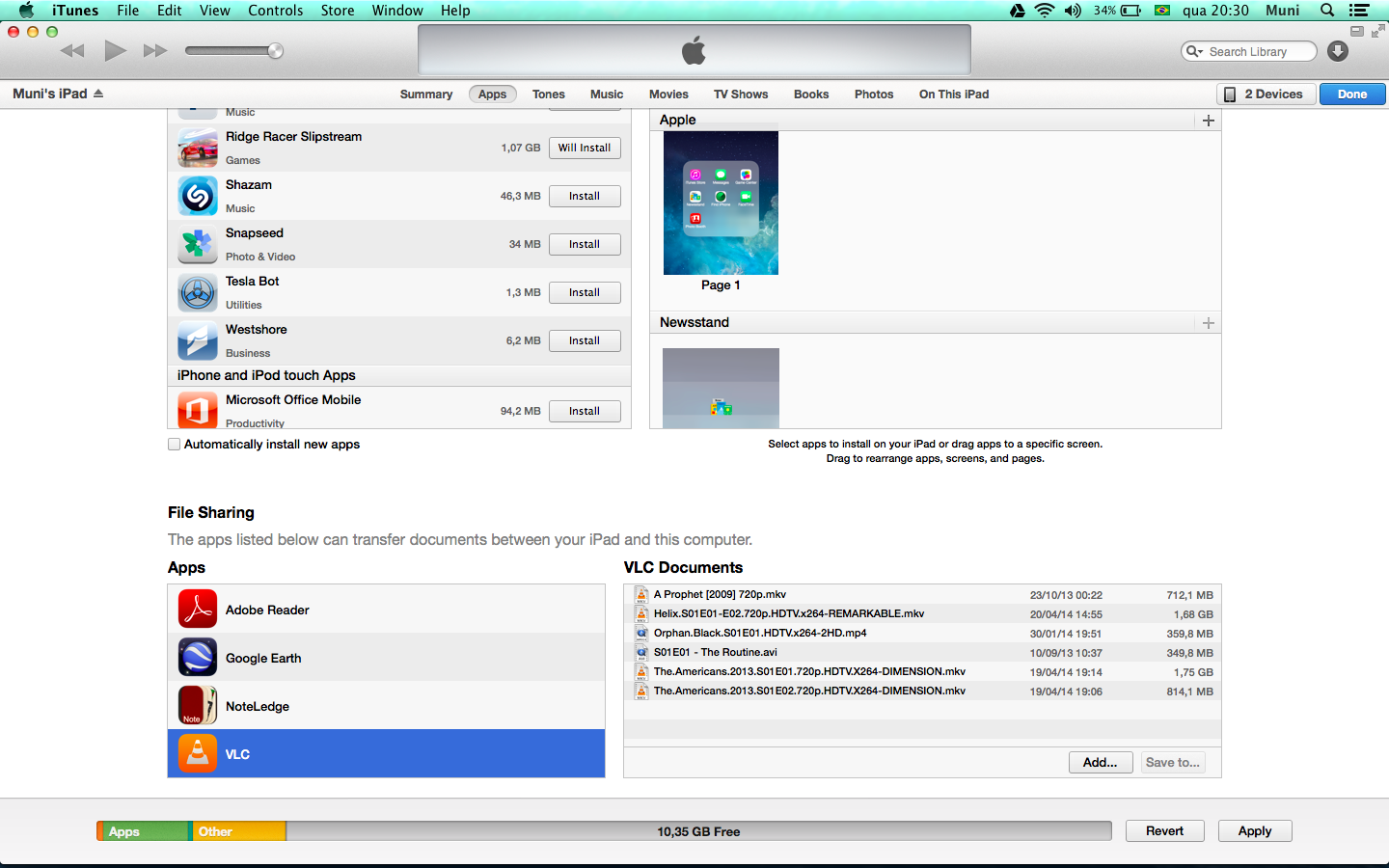Adjust the iTunes volume slider
This screenshot has width=1389, height=868.
(233, 51)
